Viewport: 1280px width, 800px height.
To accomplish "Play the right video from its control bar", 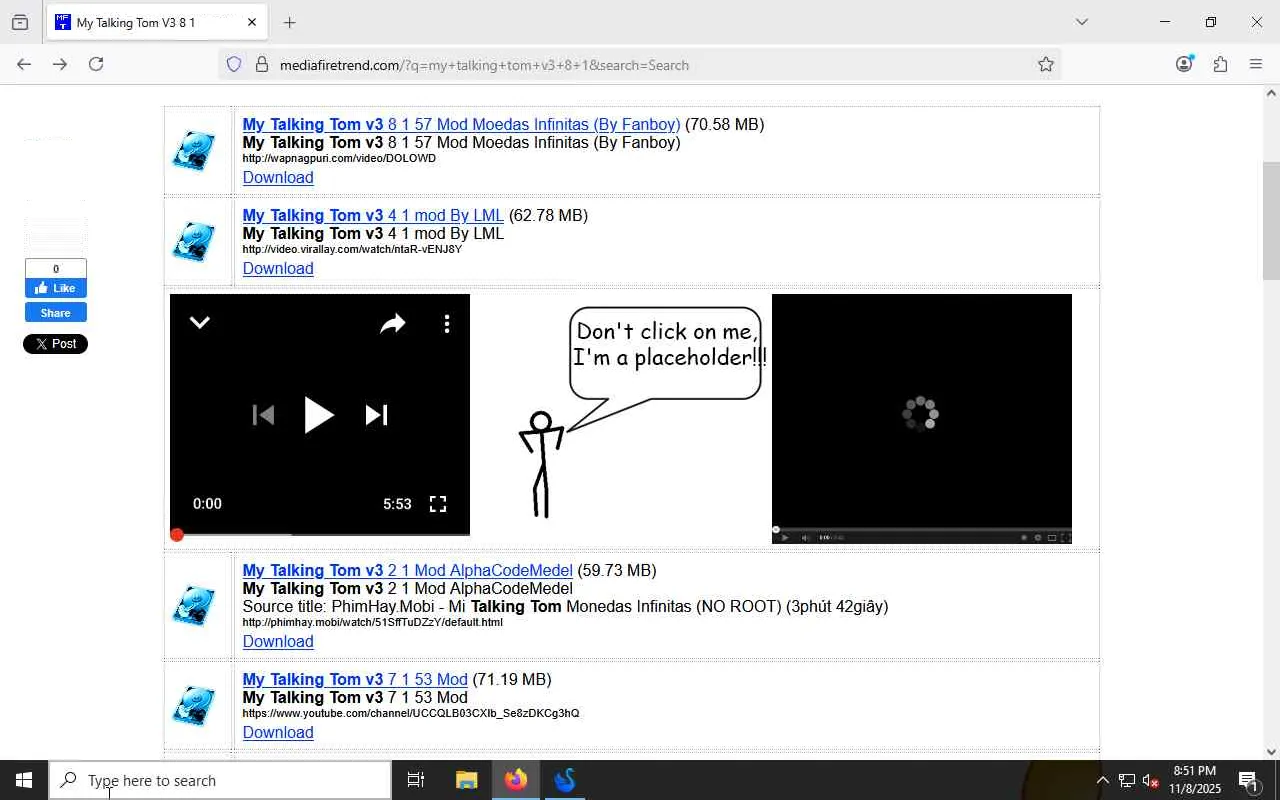I will (785, 538).
